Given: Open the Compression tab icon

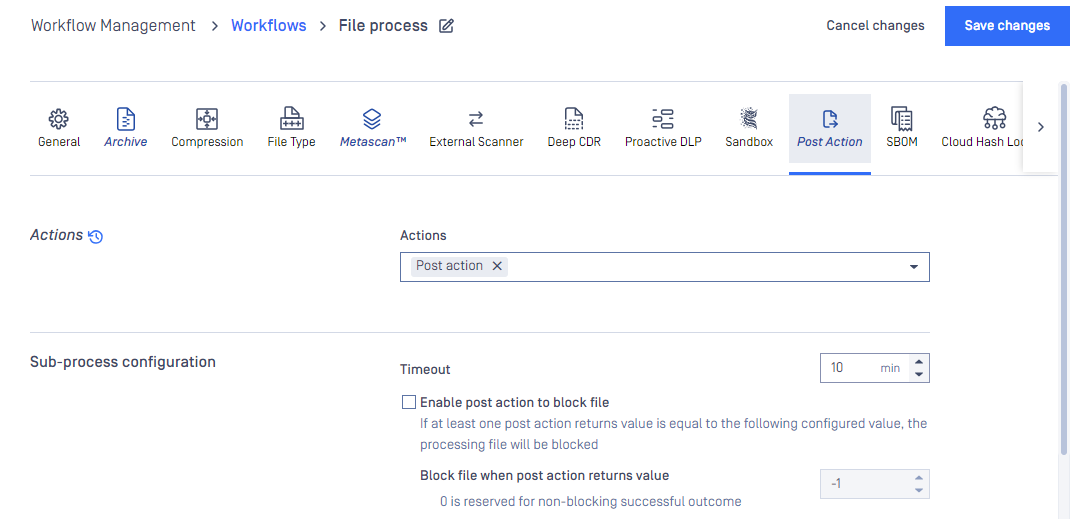Looking at the screenshot, I should [207, 119].
